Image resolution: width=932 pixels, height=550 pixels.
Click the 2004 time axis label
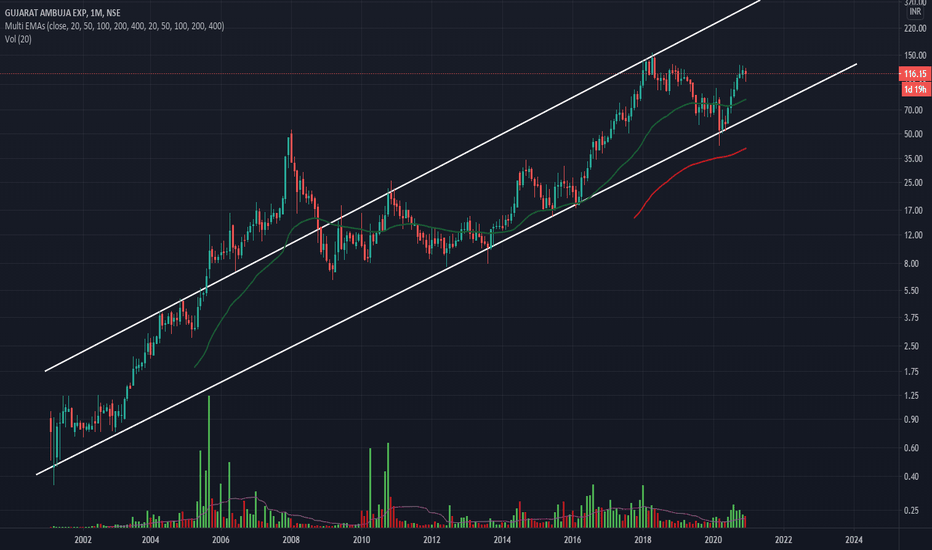[x=150, y=540]
